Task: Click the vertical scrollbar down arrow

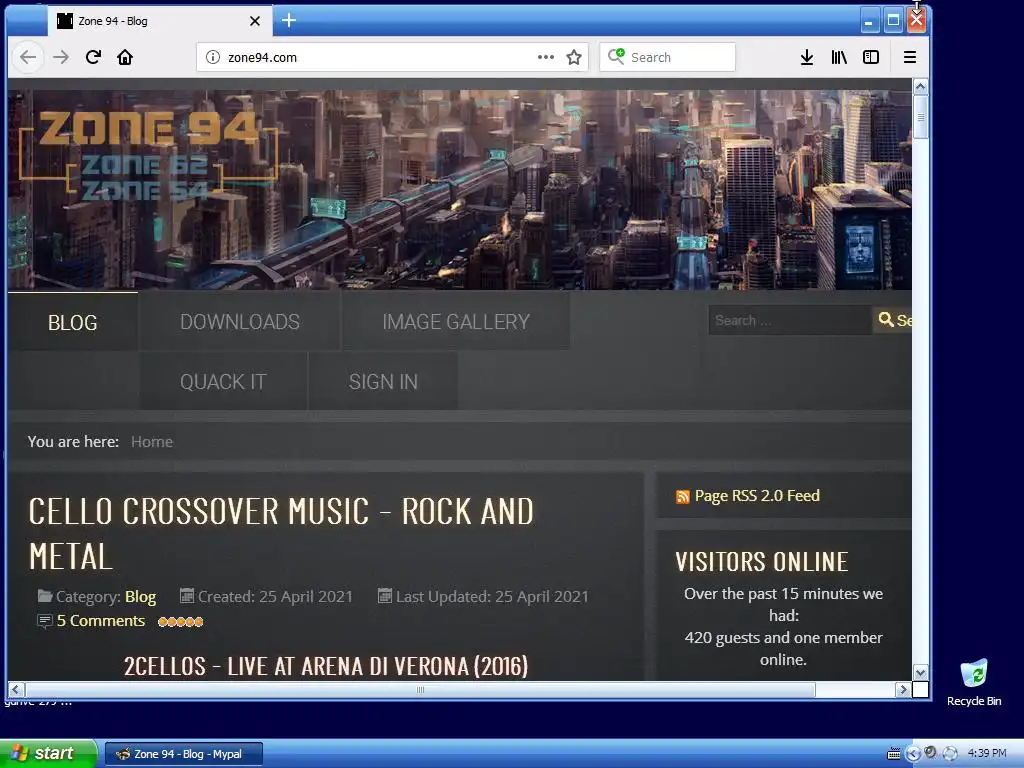Action: (920, 673)
